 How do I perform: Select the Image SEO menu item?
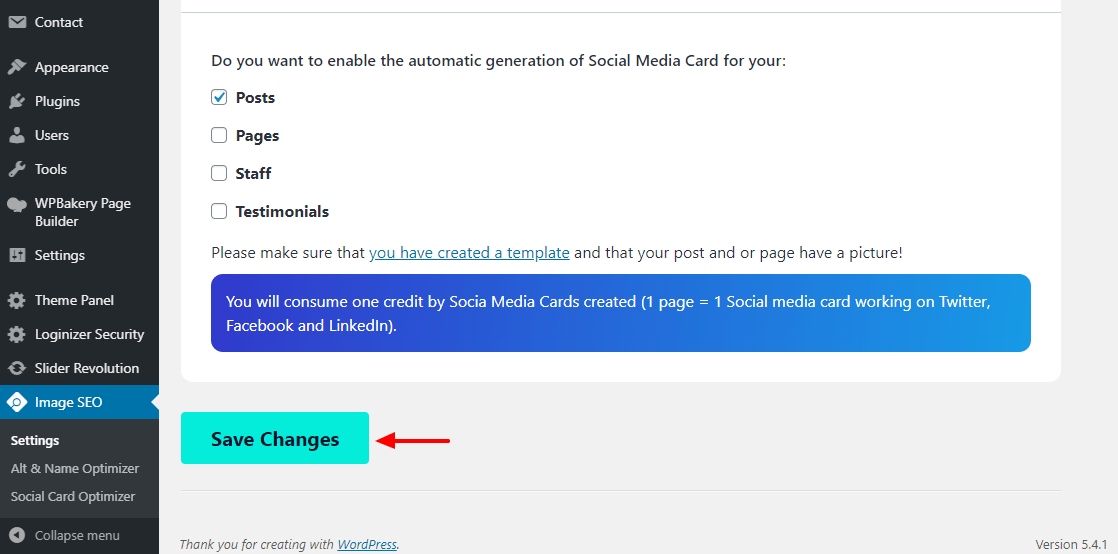pos(79,402)
